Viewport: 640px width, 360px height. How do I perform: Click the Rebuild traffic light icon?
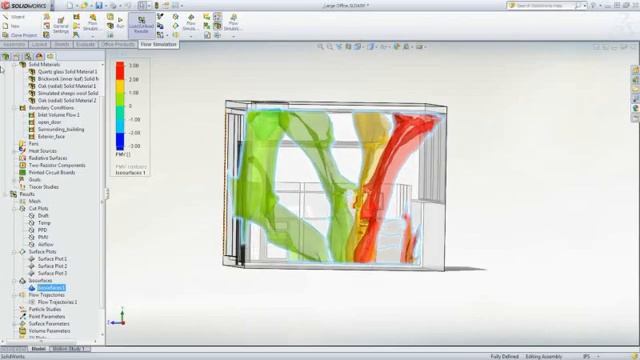click(x=156, y=6)
